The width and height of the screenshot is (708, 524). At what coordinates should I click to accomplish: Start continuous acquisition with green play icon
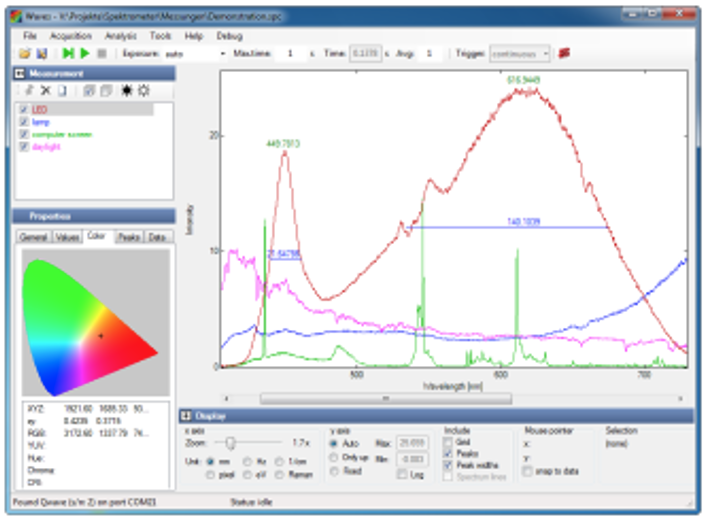[84, 53]
